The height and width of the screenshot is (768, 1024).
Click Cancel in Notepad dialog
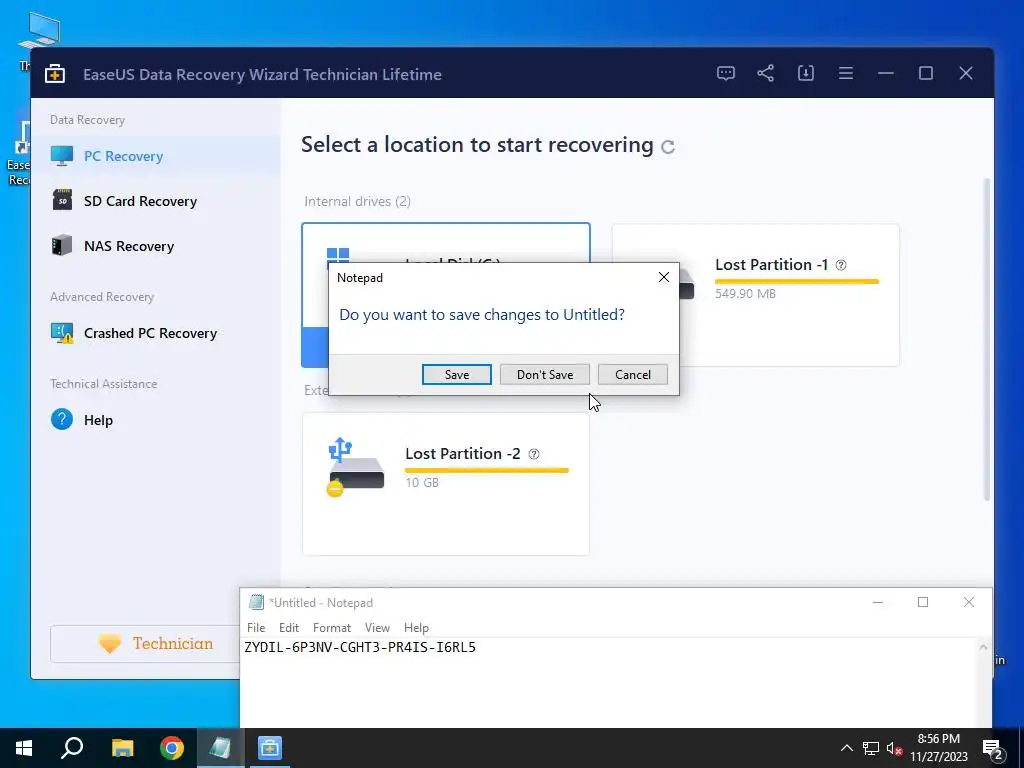(633, 375)
